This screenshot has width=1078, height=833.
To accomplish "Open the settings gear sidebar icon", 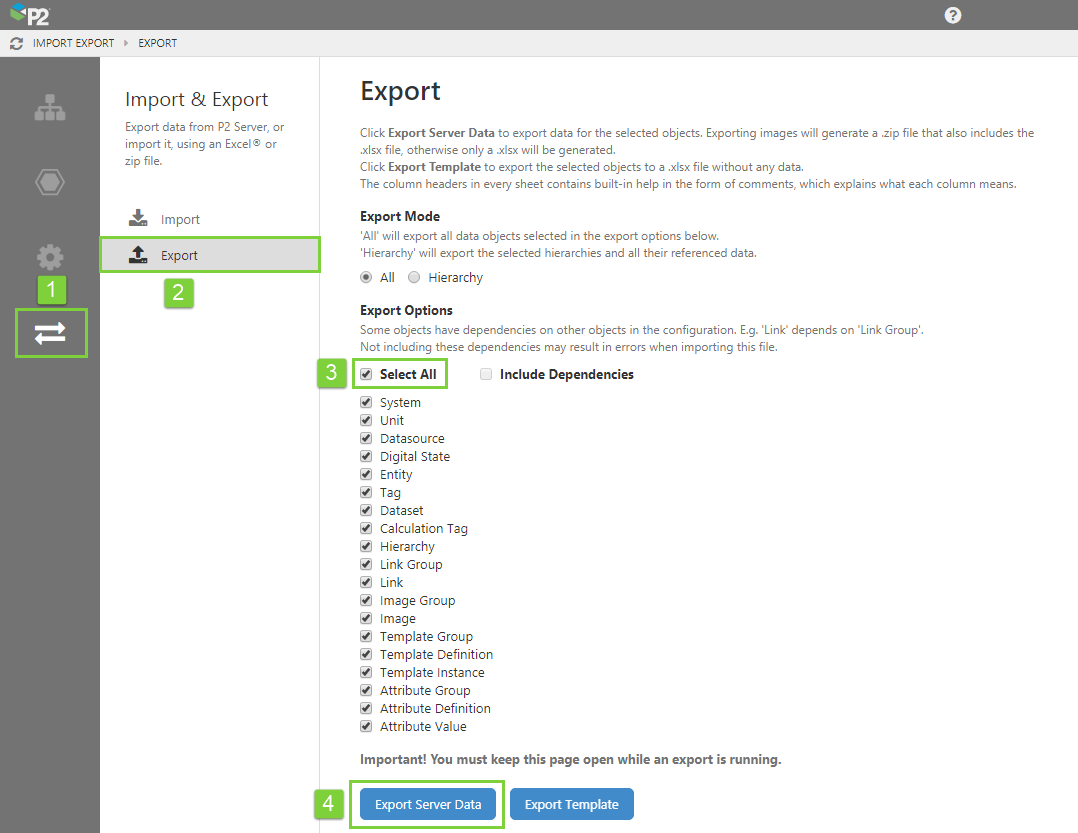I will 50,257.
